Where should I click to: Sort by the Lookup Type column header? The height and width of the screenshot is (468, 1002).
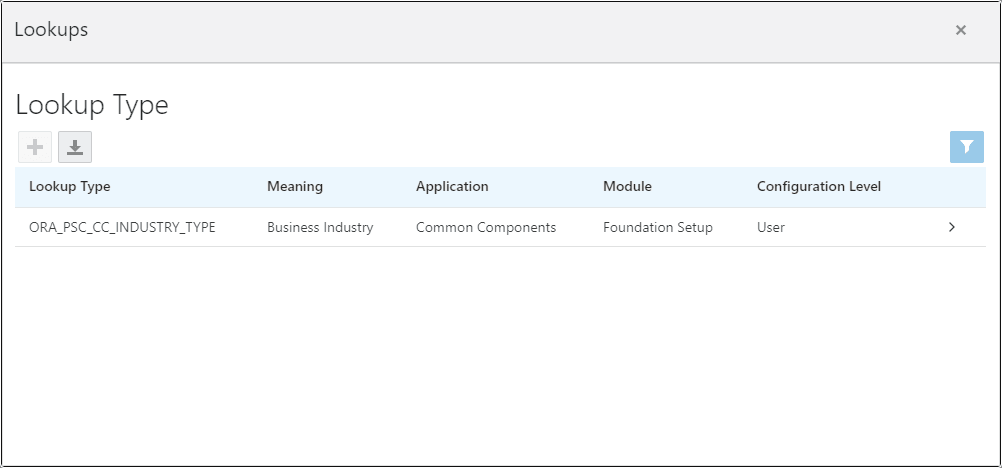tap(70, 186)
